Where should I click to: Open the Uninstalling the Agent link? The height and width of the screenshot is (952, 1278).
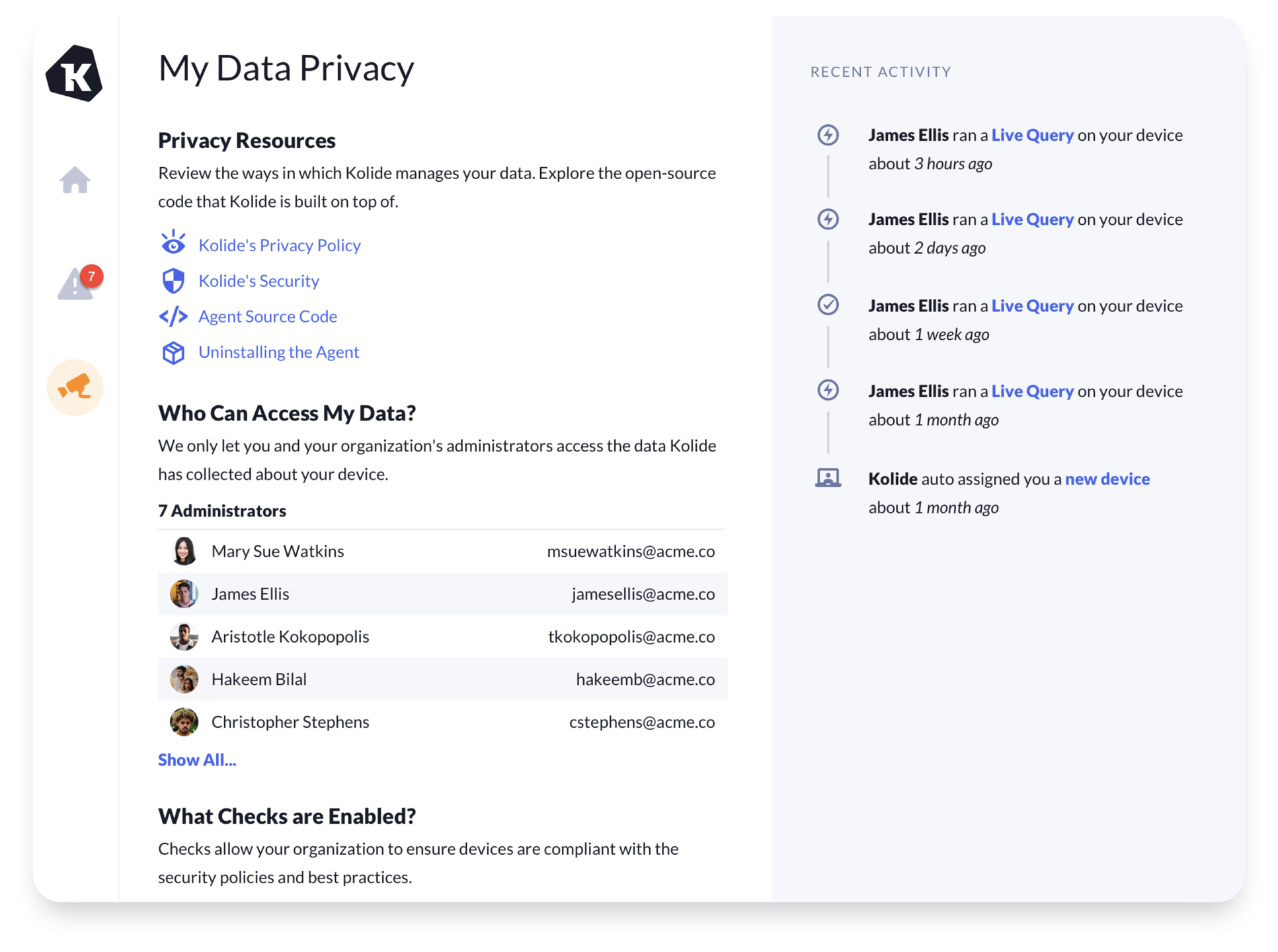point(278,352)
